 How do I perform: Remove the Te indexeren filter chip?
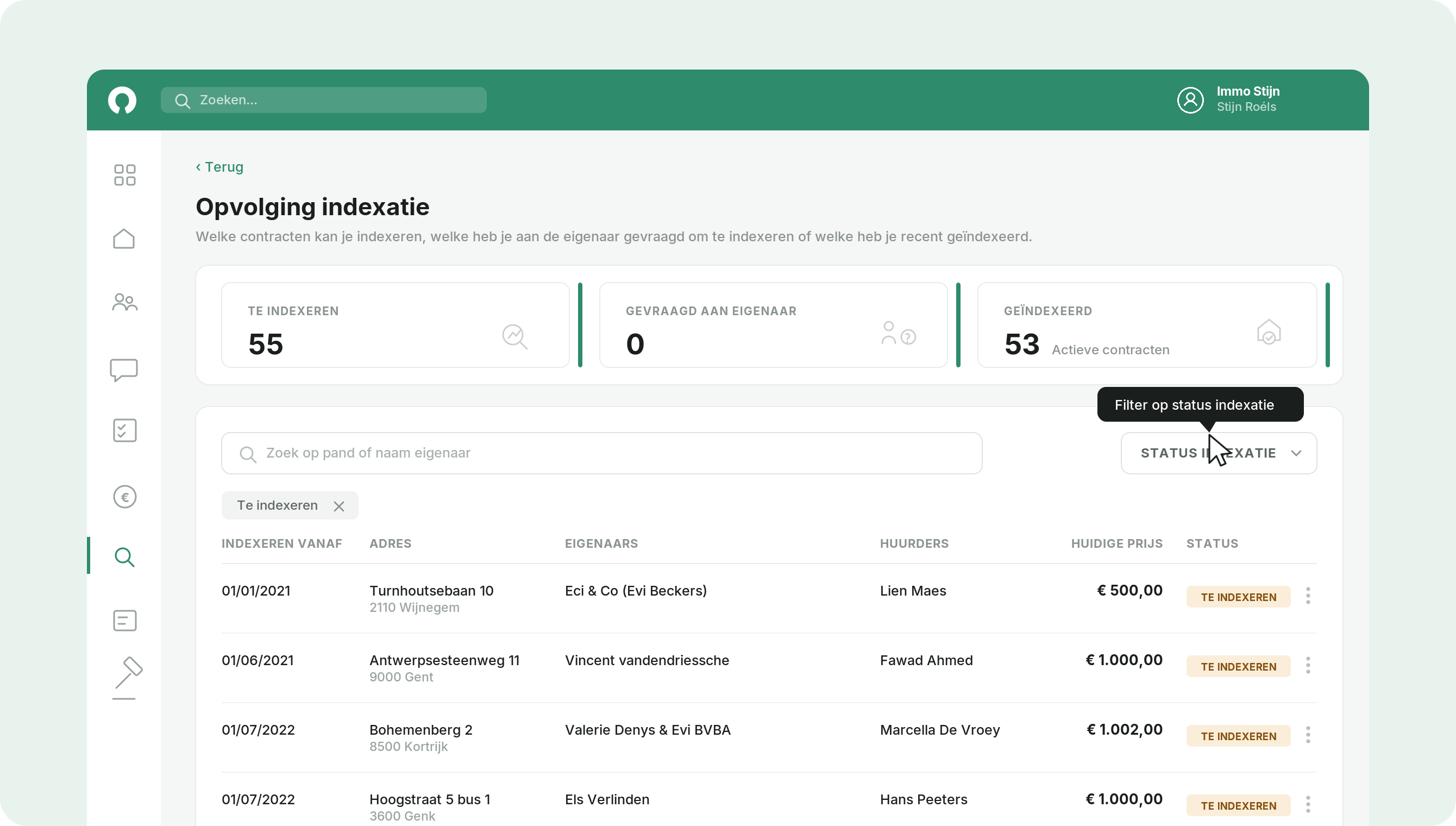pos(338,506)
